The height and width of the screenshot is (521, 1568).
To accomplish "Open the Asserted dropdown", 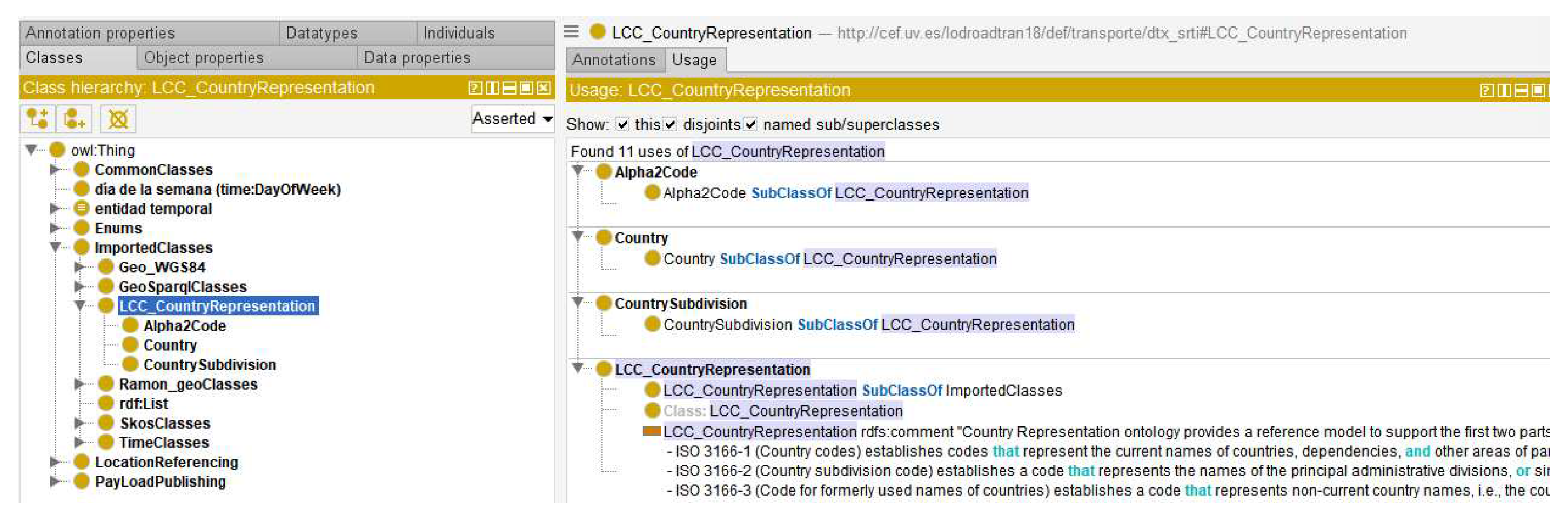I will tap(512, 119).
